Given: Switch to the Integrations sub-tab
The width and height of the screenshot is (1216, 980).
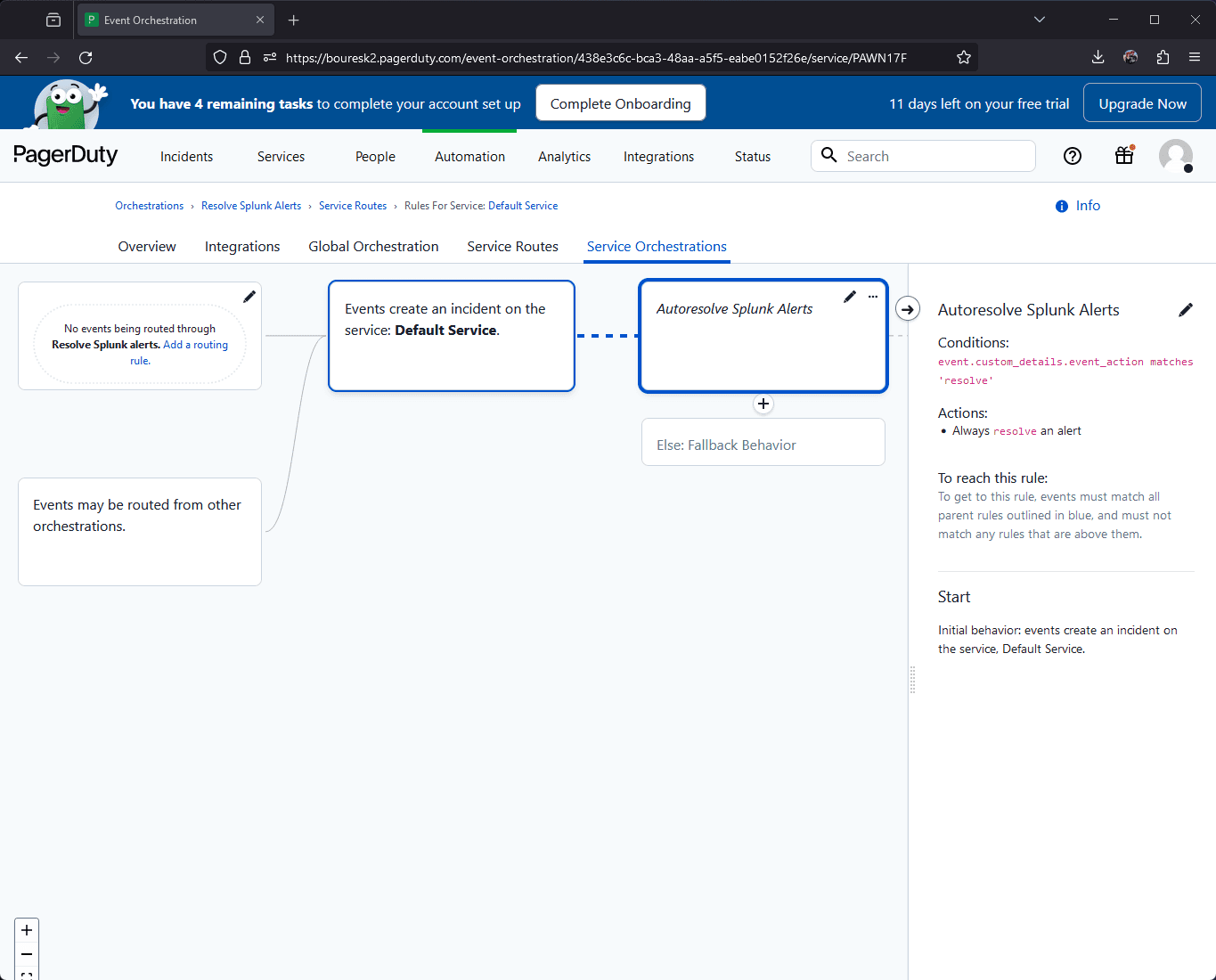Looking at the screenshot, I should click(242, 247).
